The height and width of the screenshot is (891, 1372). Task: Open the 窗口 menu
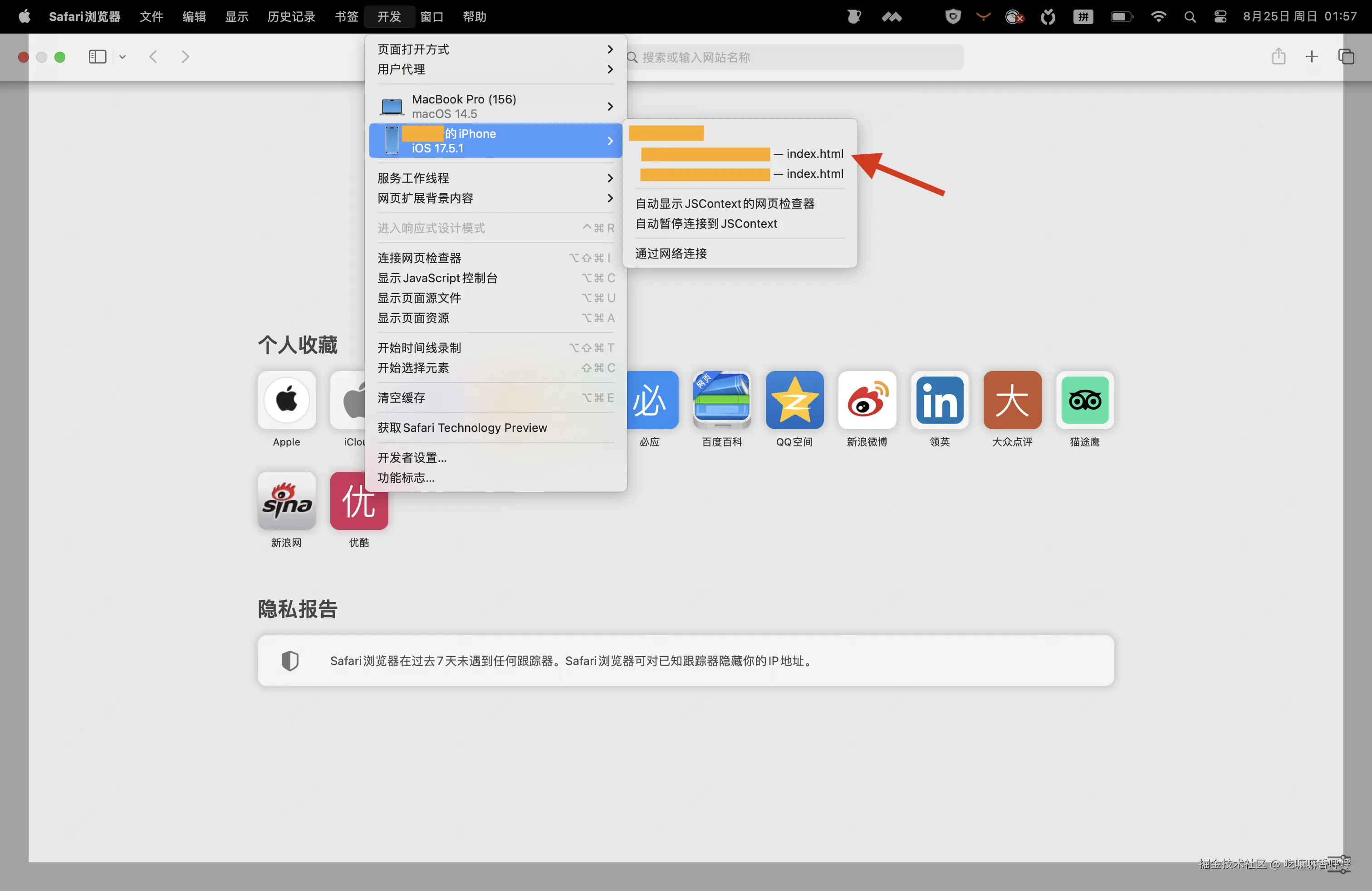point(432,16)
